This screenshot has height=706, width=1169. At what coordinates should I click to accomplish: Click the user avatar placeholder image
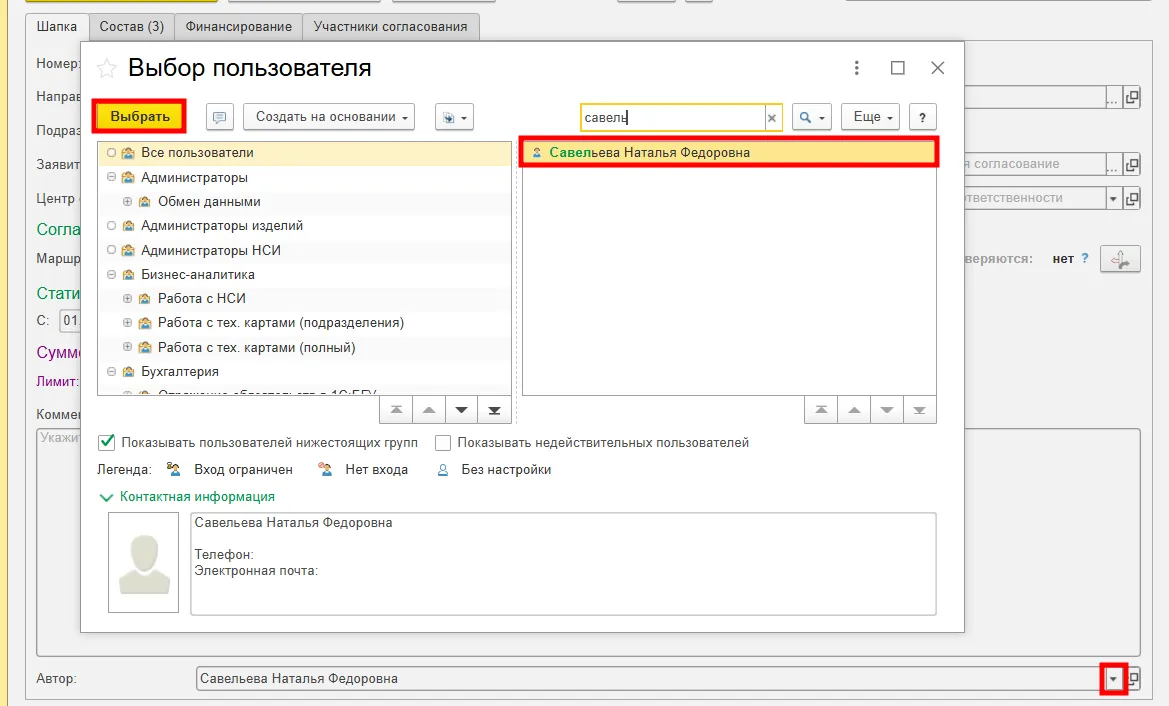(143, 562)
